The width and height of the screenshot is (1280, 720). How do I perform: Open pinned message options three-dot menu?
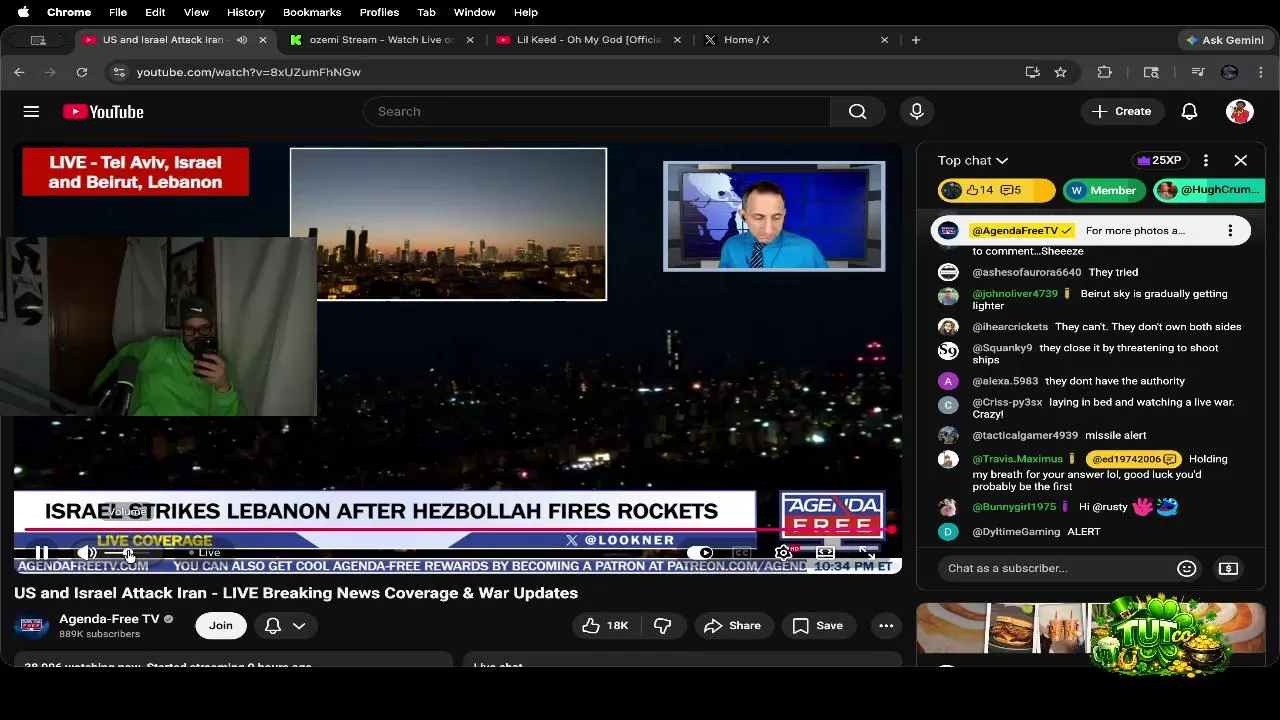coord(1229,230)
